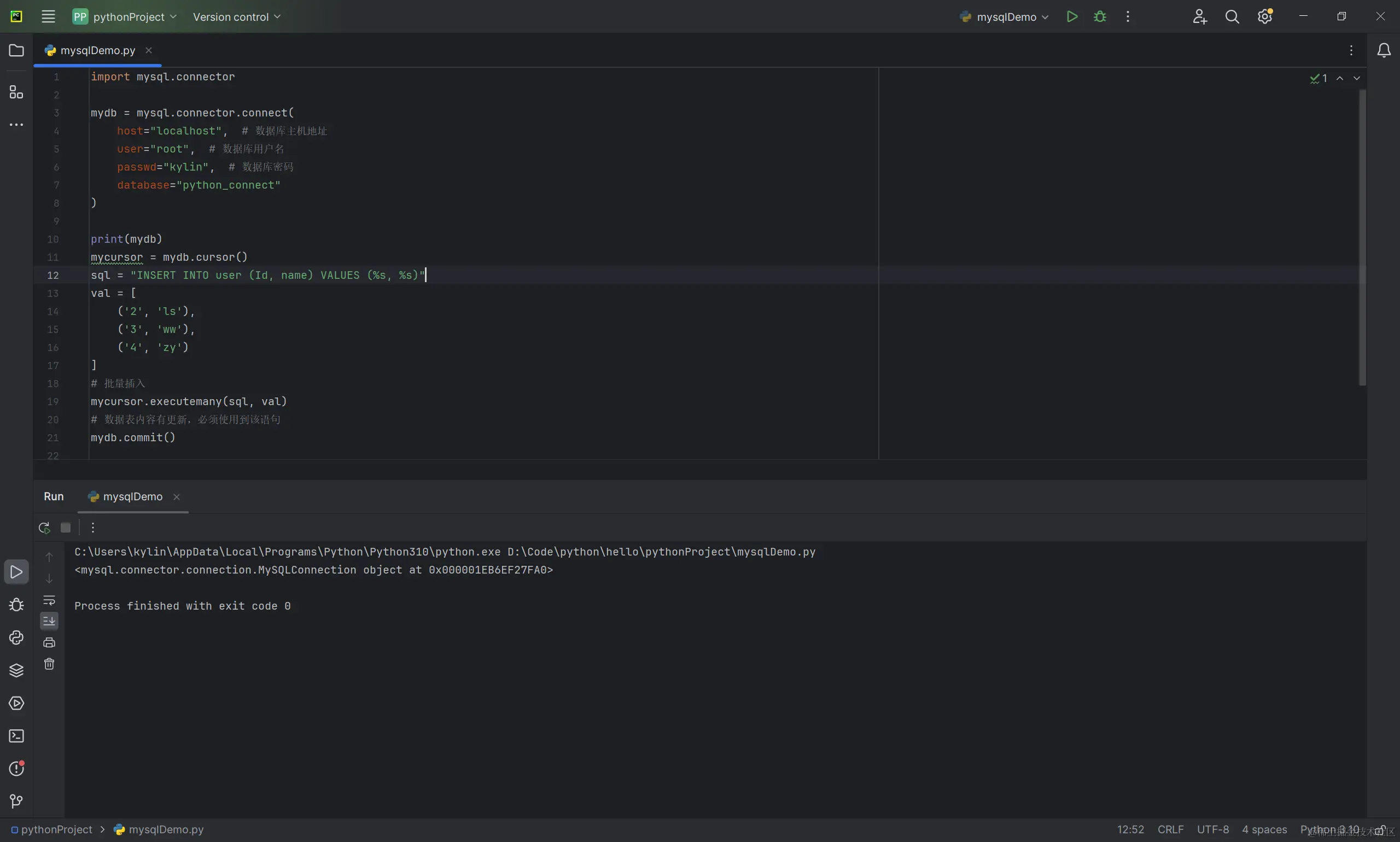1400x842 pixels.
Task: Start debugging with the bug icon
Action: (x=1099, y=16)
